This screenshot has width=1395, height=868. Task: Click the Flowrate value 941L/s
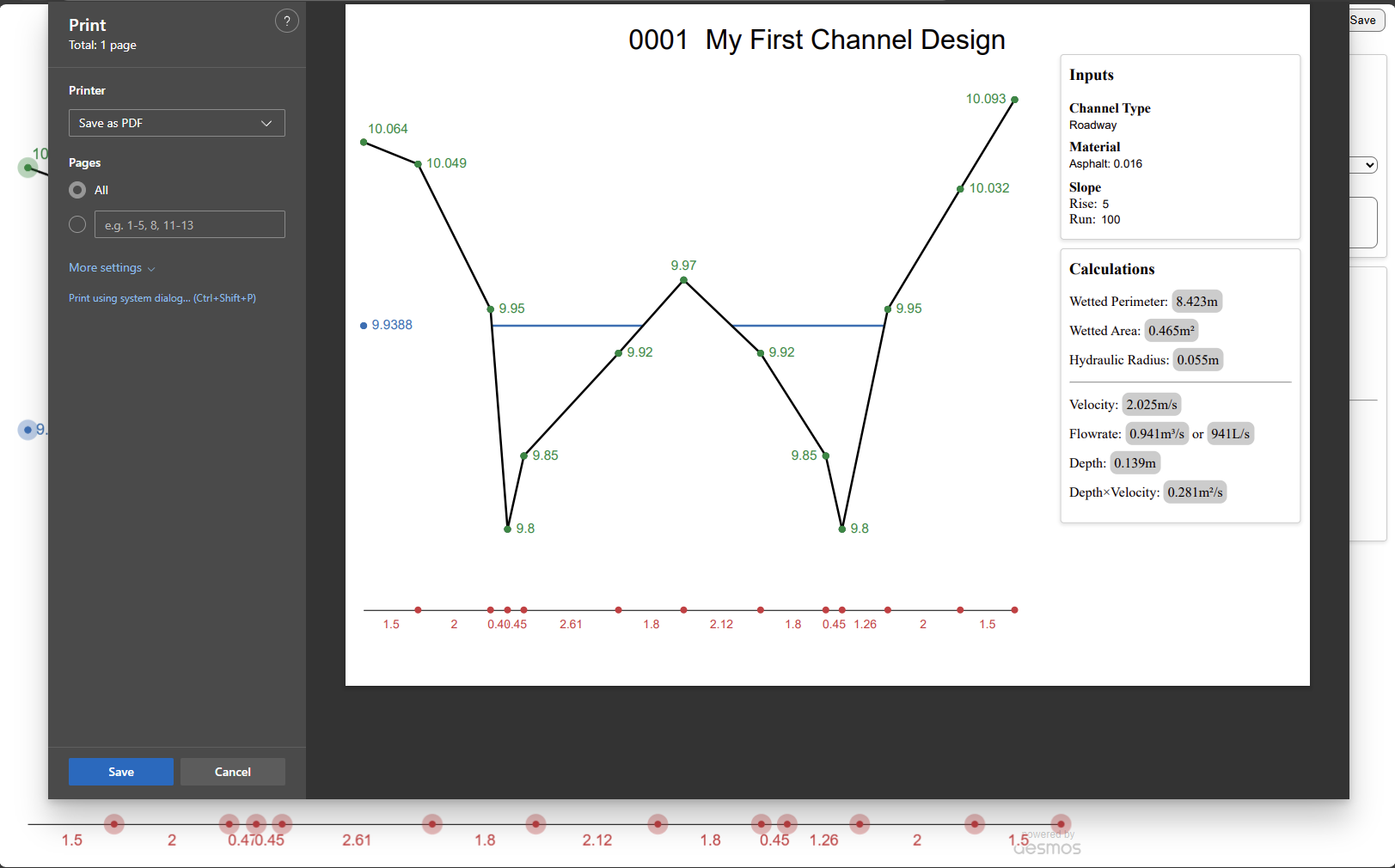tap(1230, 434)
